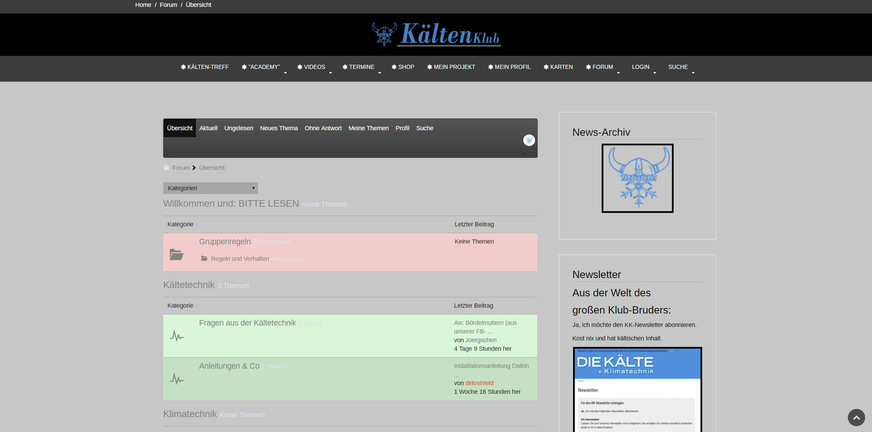Switch to the Ungelesen forum tab

pyautogui.click(x=238, y=128)
